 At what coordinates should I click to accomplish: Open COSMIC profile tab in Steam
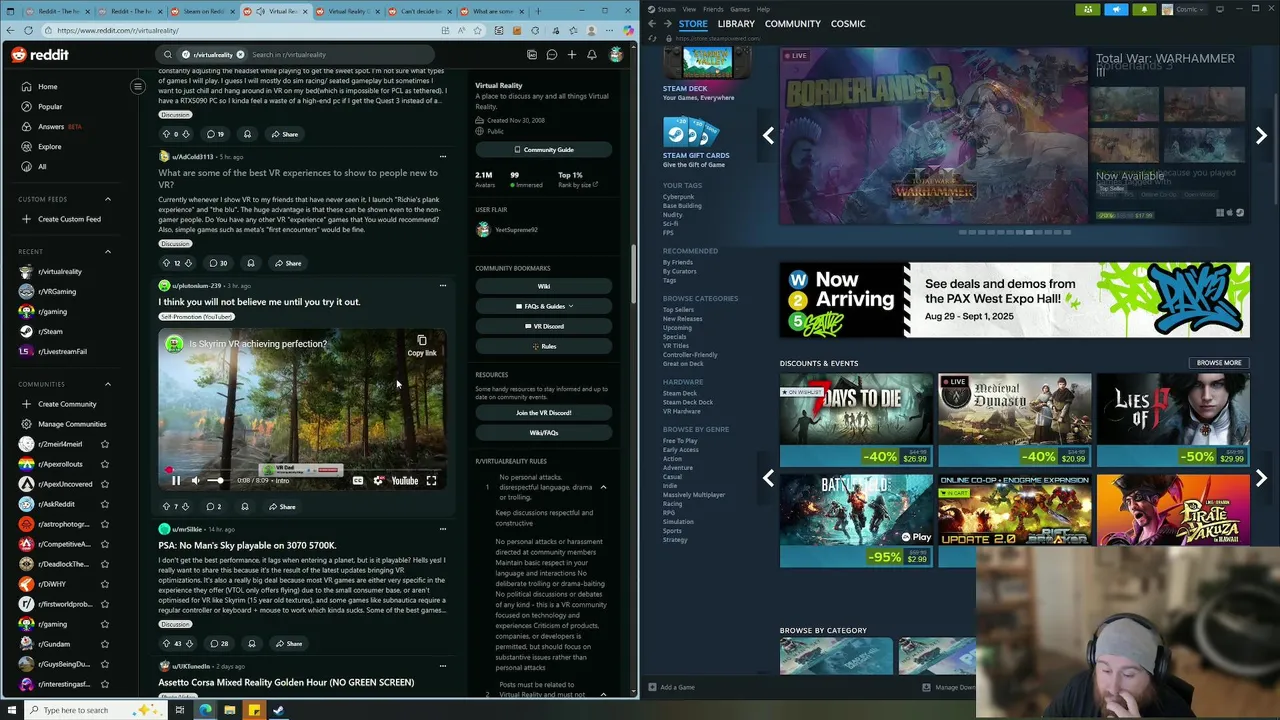pos(848,24)
